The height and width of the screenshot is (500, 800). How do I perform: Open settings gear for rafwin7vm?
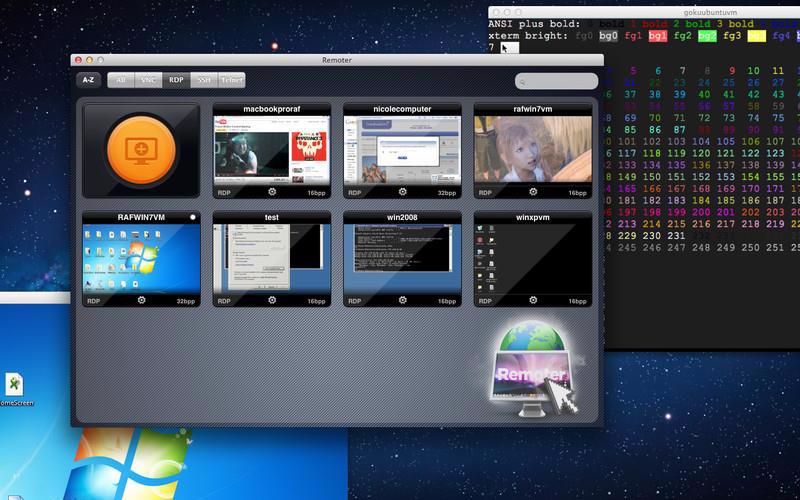pyautogui.click(x=533, y=192)
